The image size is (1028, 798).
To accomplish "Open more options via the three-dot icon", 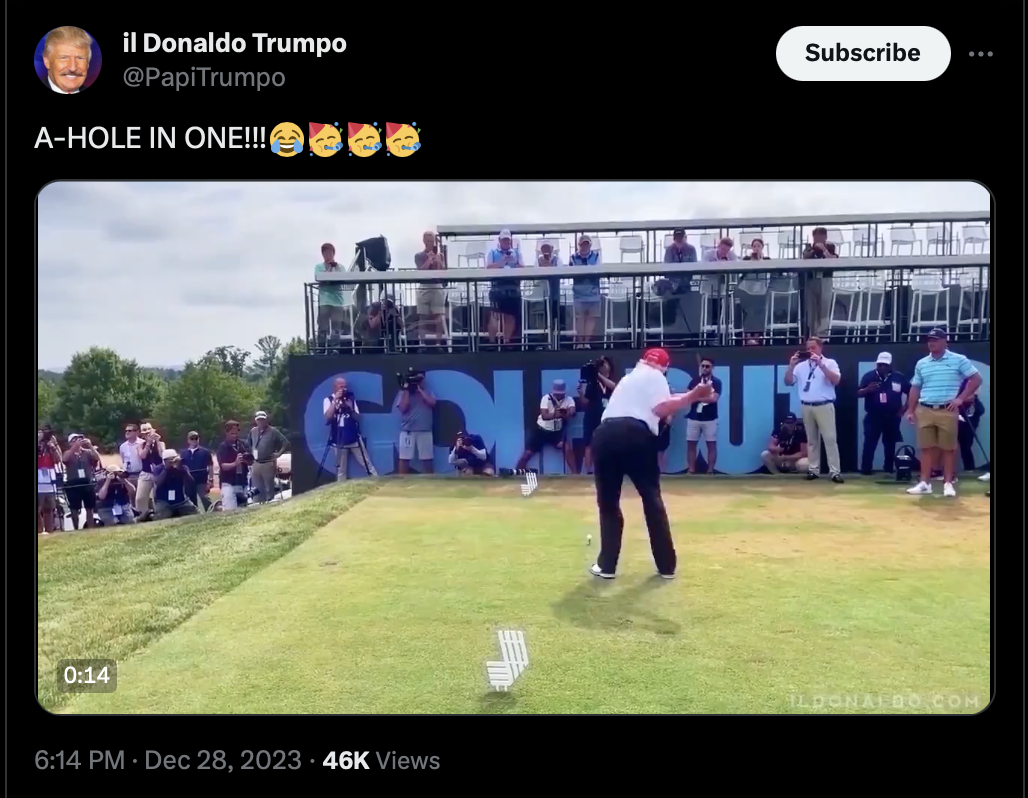I will [x=980, y=54].
